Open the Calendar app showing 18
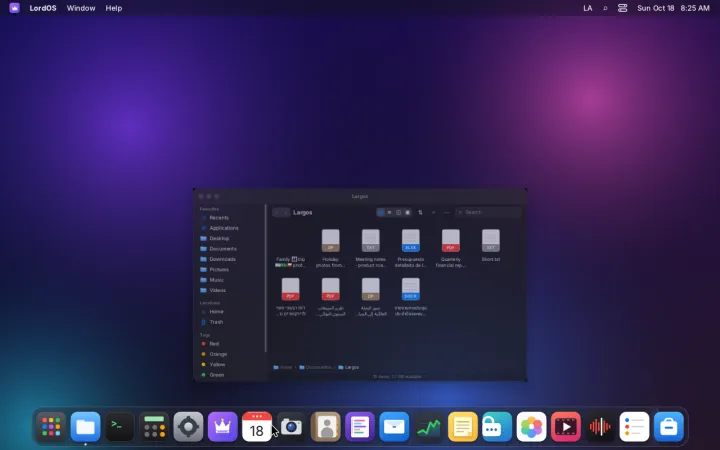720x450 pixels. [x=257, y=427]
